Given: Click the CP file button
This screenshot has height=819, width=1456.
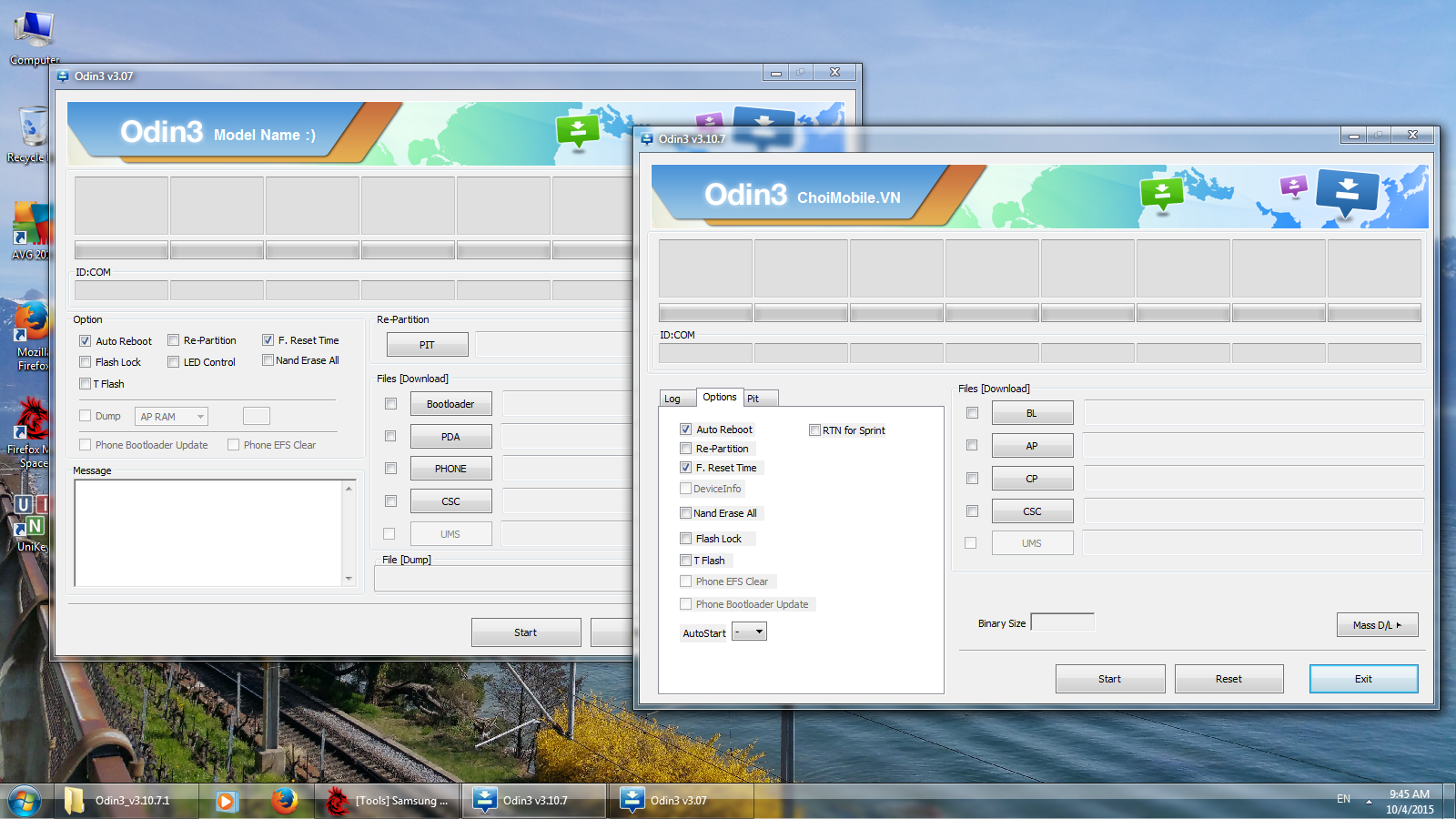Looking at the screenshot, I should coord(1033,479).
